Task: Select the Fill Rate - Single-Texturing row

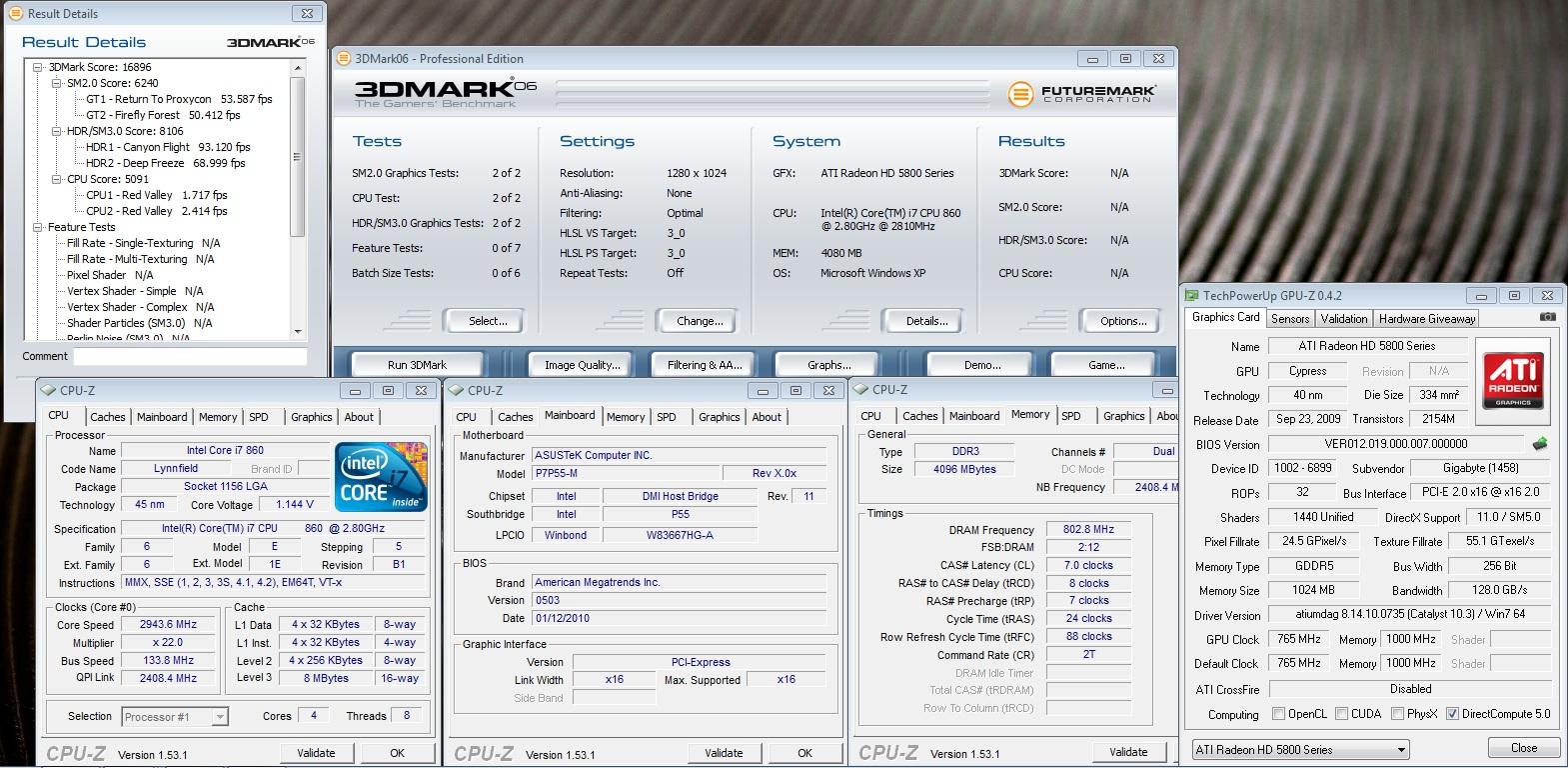Action: 144,243
